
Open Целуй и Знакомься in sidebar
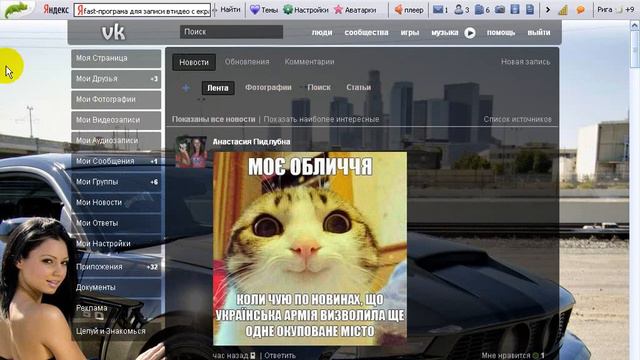click(116, 331)
